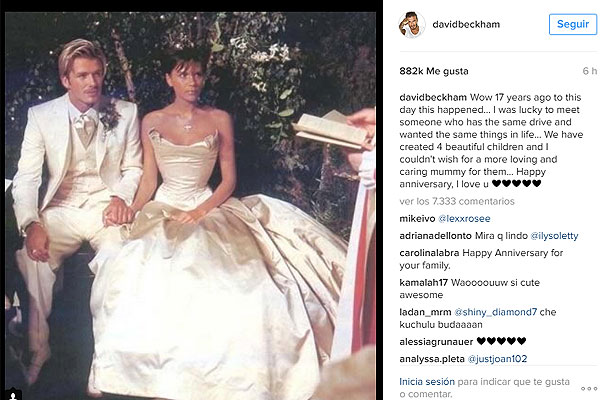Follow the account with Seguir button
The height and width of the screenshot is (400, 600).
(573, 24)
